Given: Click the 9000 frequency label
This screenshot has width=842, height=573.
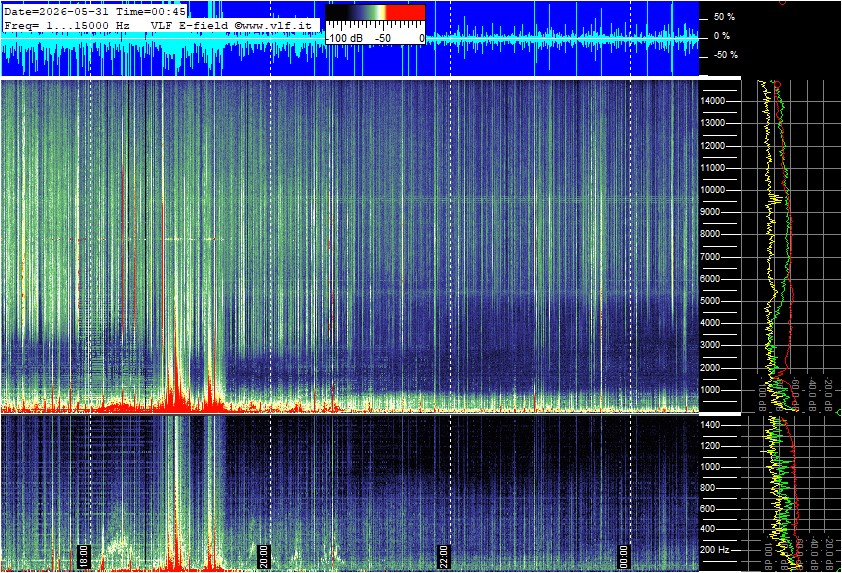Looking at the screenshot, I should tap(710, 212).
